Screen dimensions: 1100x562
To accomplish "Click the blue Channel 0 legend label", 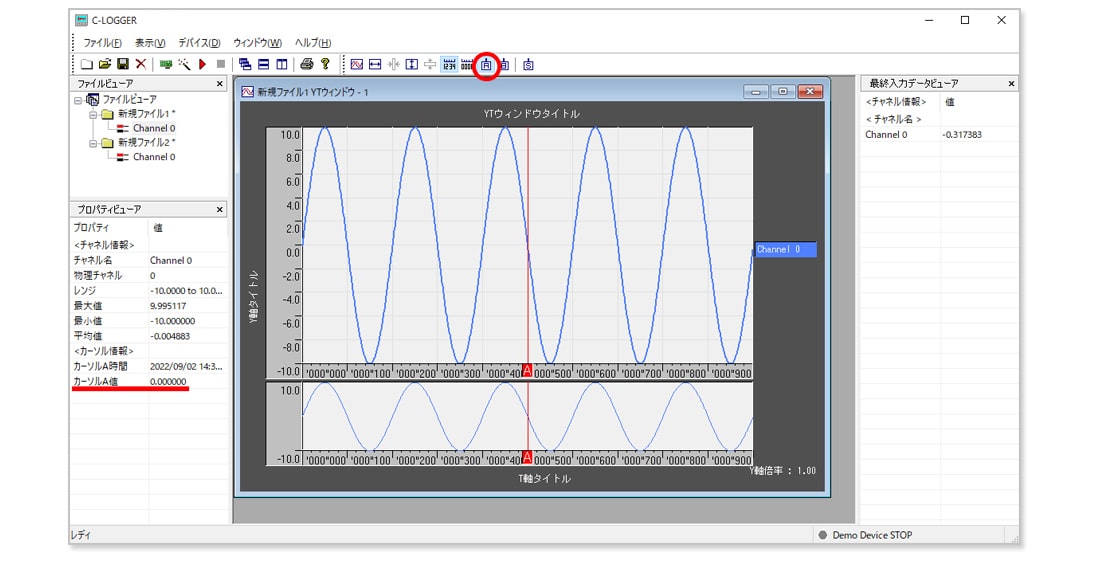I will point(784,250).
